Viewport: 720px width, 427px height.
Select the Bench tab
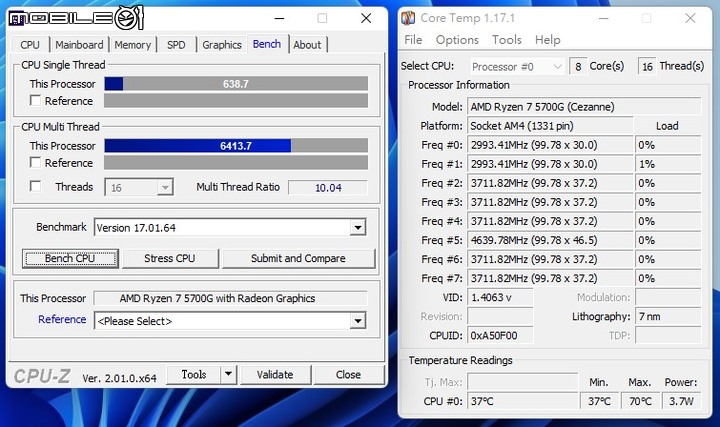(x=267, y=44)
